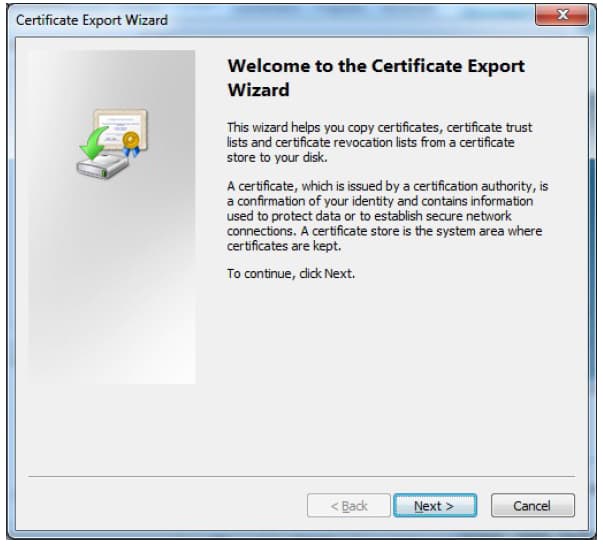Click the gold seal on the certificate
Screen dimensions: 603x544
coord(130,139)
